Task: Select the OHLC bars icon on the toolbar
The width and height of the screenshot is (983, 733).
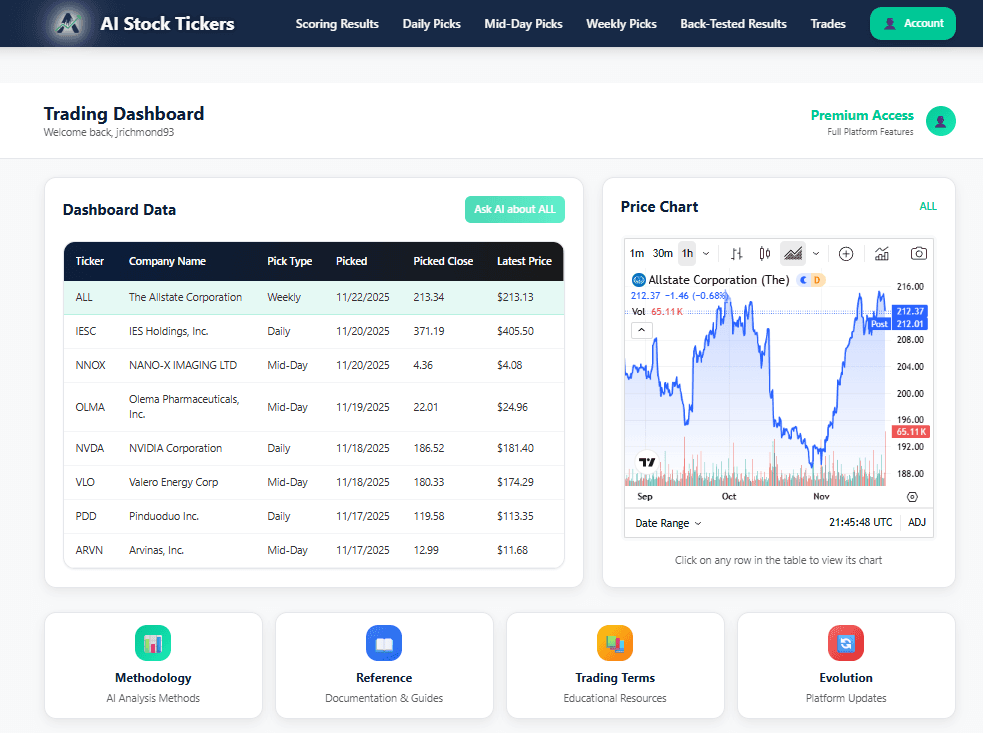Action: coord(737,253)
